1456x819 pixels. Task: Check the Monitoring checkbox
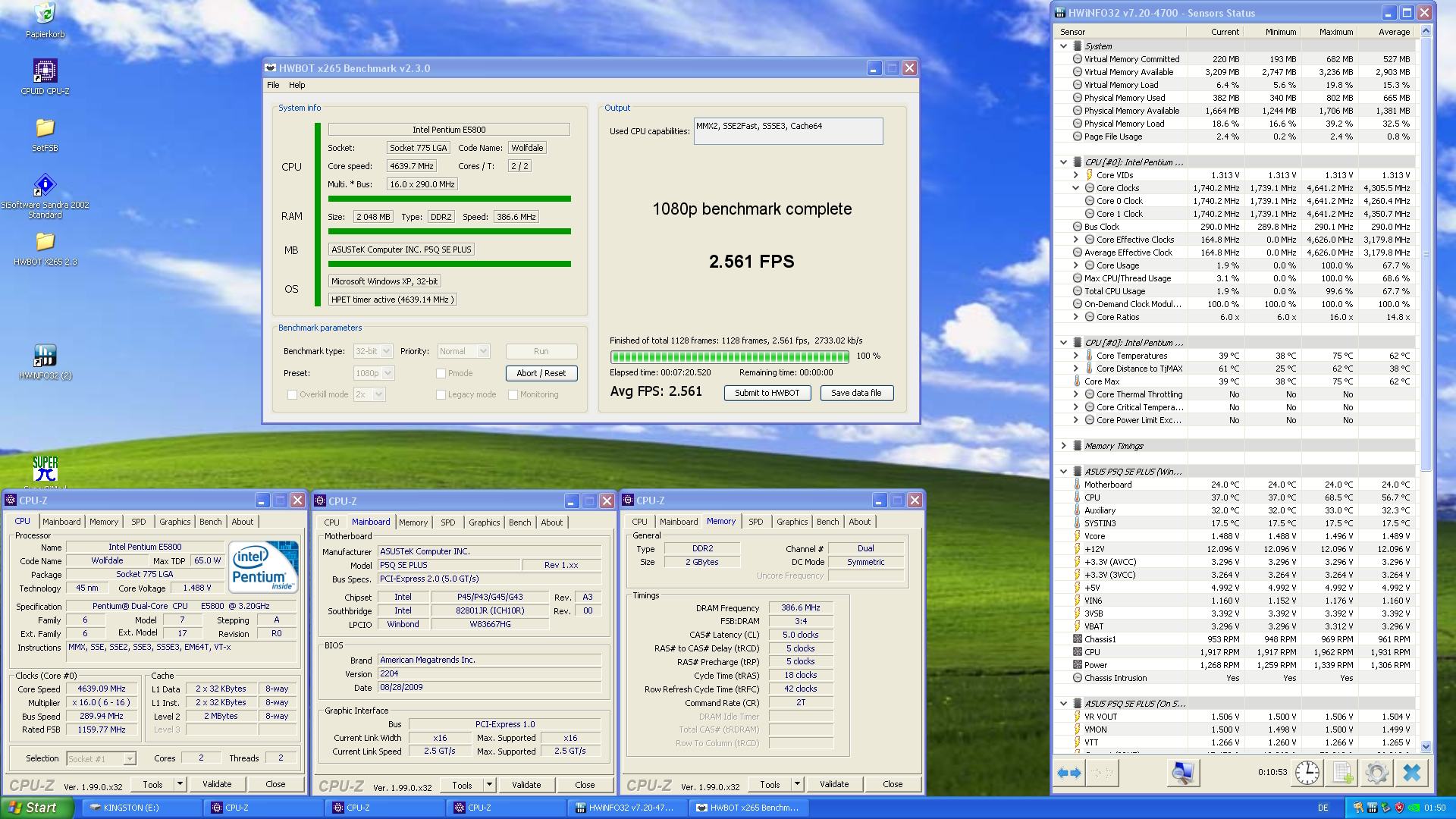(513, 394)
